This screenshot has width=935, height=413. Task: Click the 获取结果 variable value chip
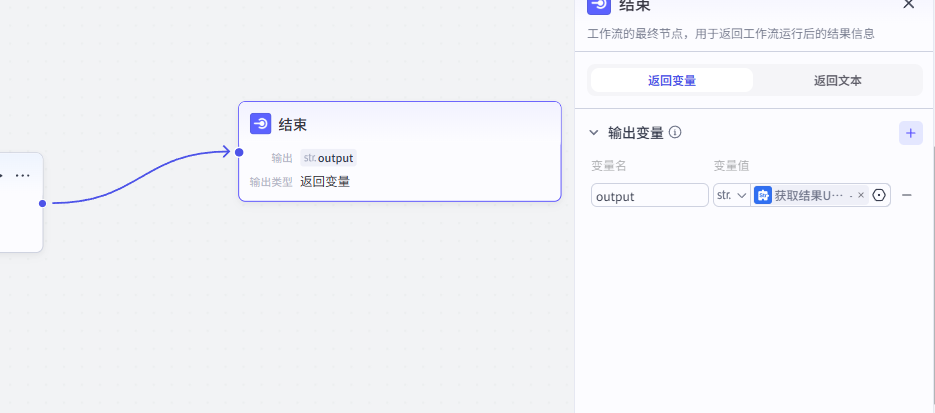point(808,196)
